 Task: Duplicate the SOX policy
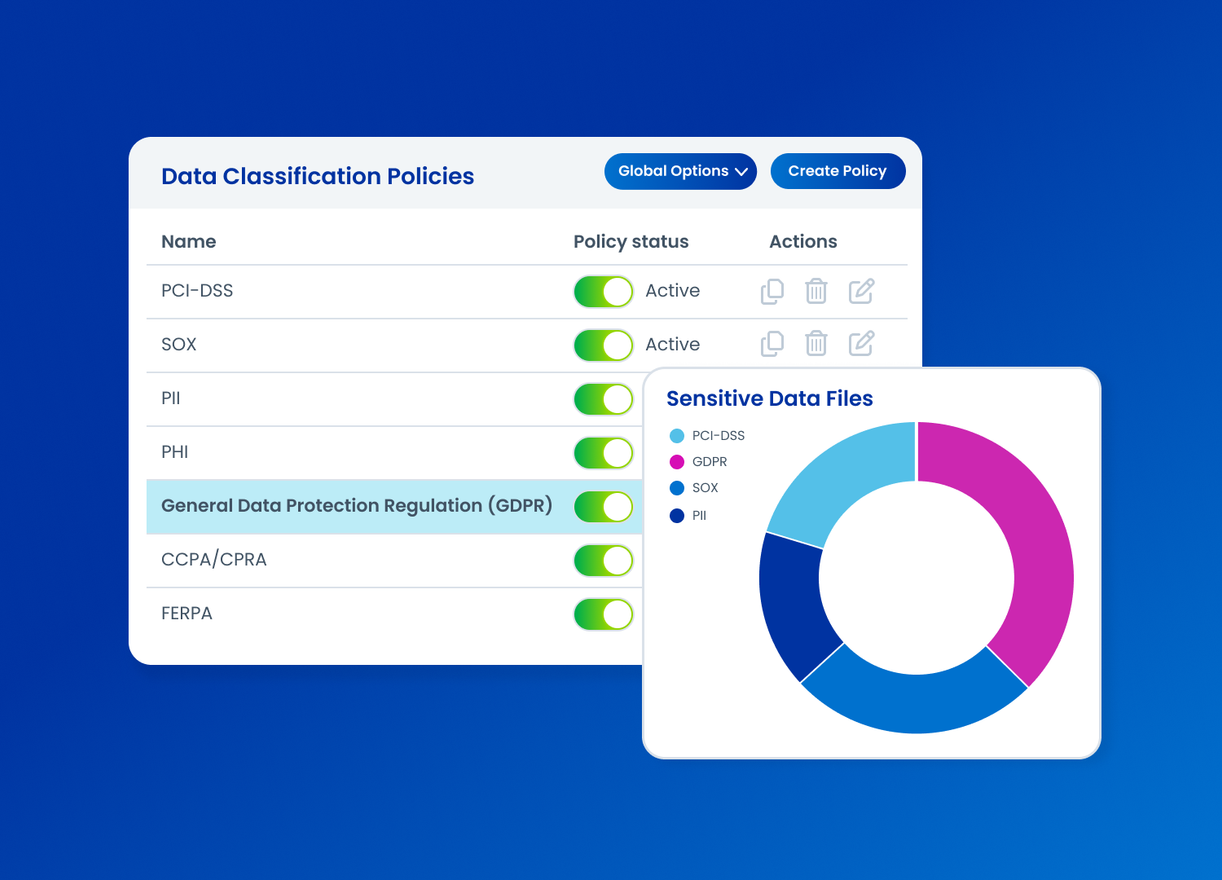click(x=772, y=344)
